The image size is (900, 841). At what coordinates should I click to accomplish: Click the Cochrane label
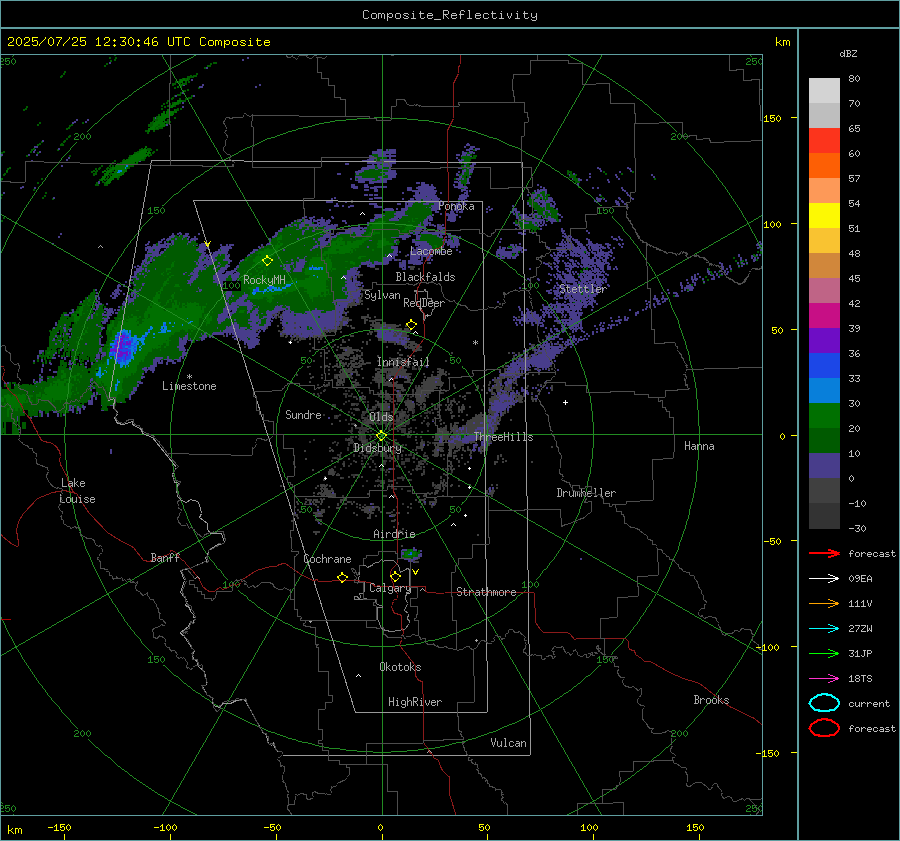coord(327,559)
